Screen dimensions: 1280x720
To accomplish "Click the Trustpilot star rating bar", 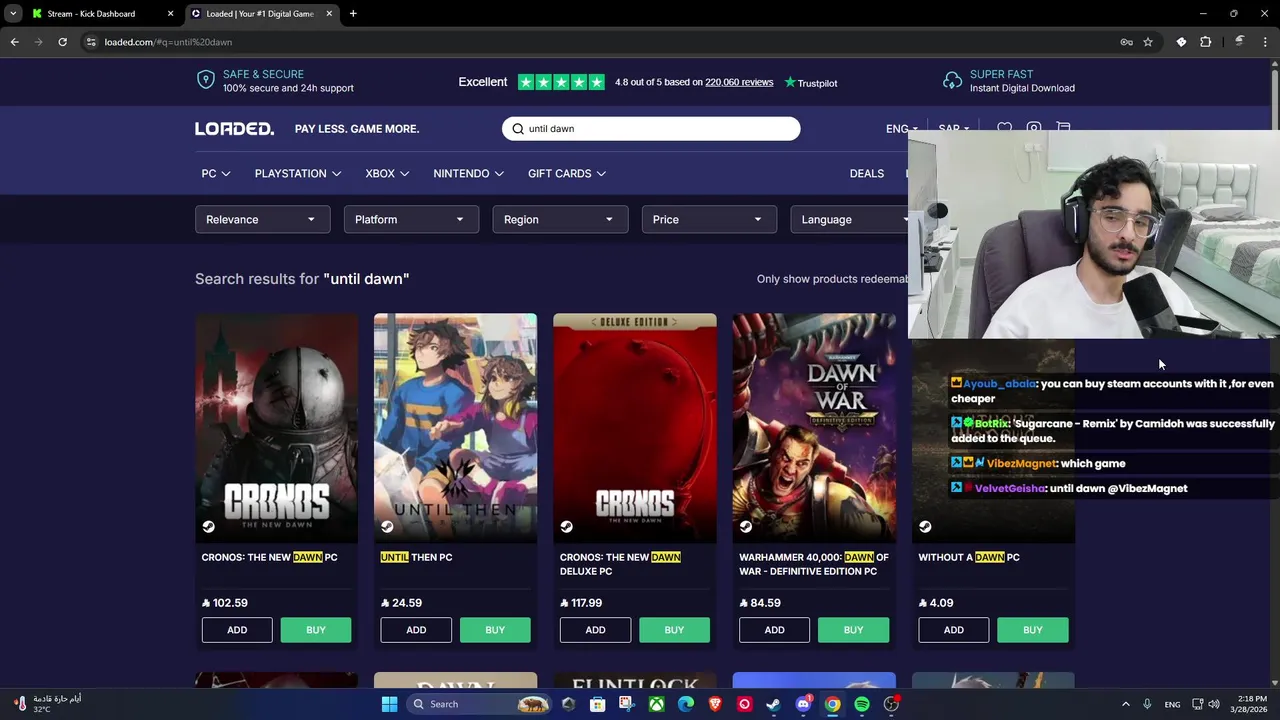I will [561, 82].
